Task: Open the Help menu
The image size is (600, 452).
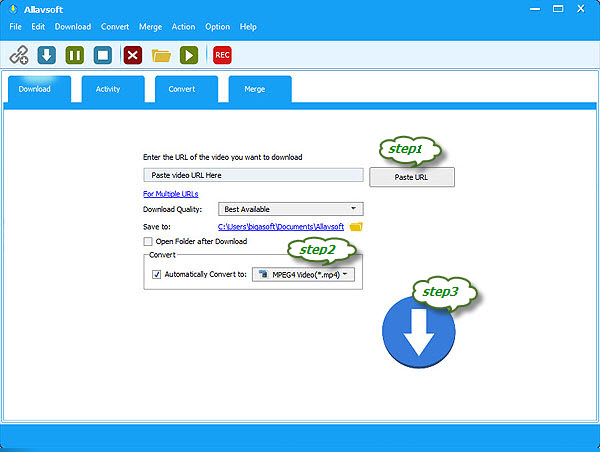Action: (248, 27)
